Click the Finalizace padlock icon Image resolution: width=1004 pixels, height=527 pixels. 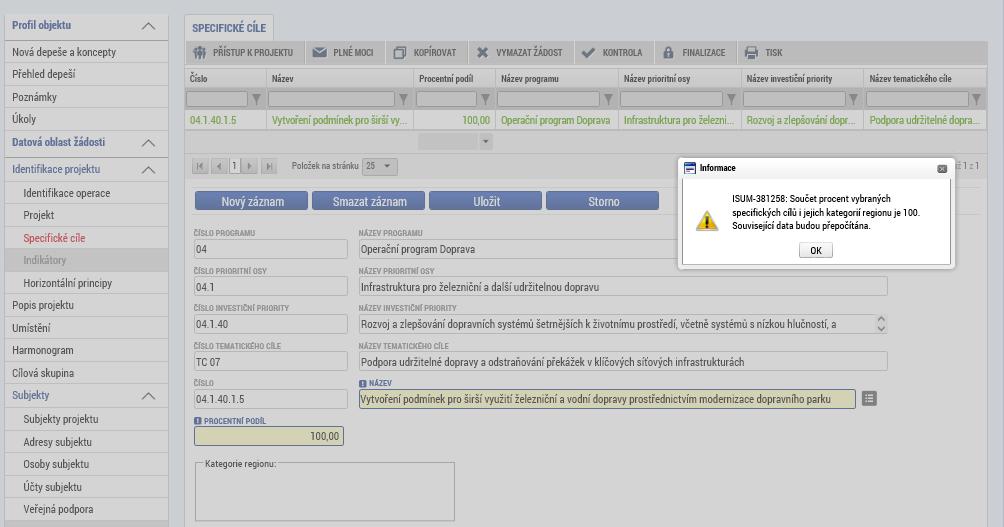(668, 53)
